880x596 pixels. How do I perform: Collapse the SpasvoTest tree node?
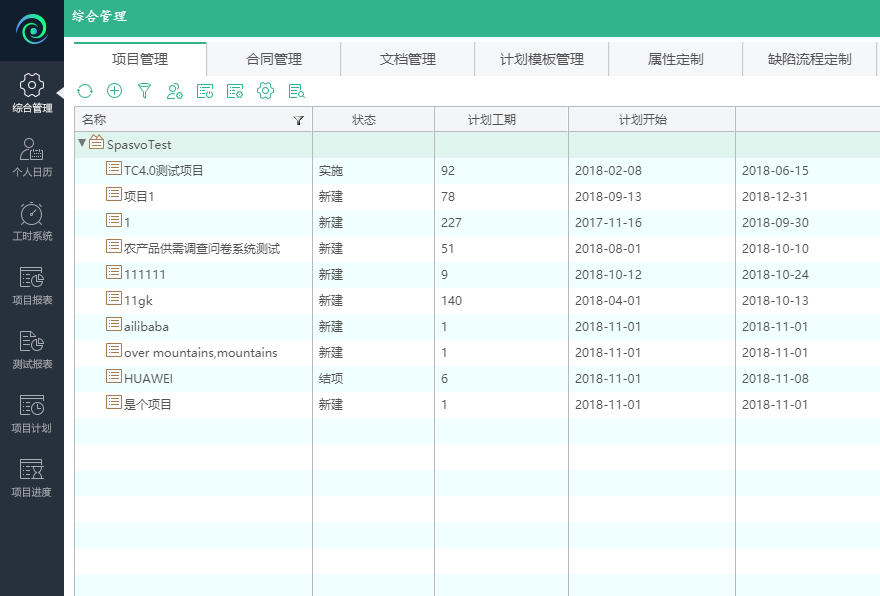[82, 143]
